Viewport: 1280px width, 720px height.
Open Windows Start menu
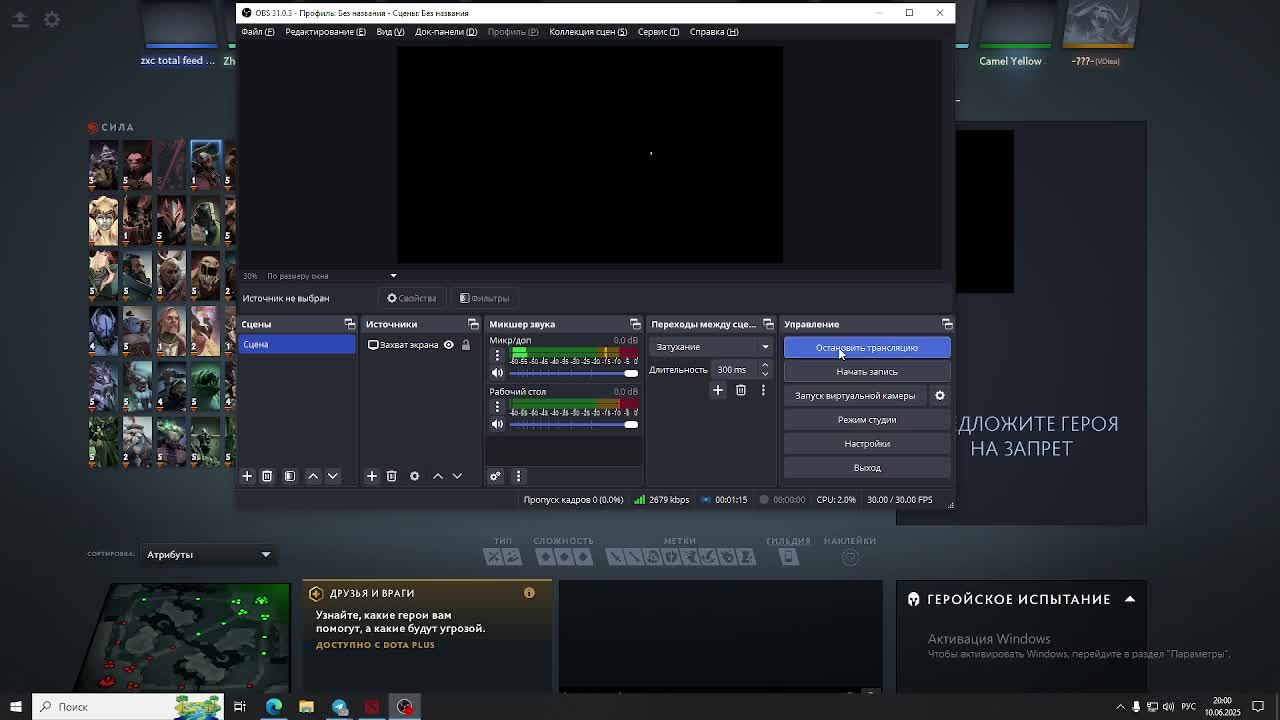tap(15, 707)
